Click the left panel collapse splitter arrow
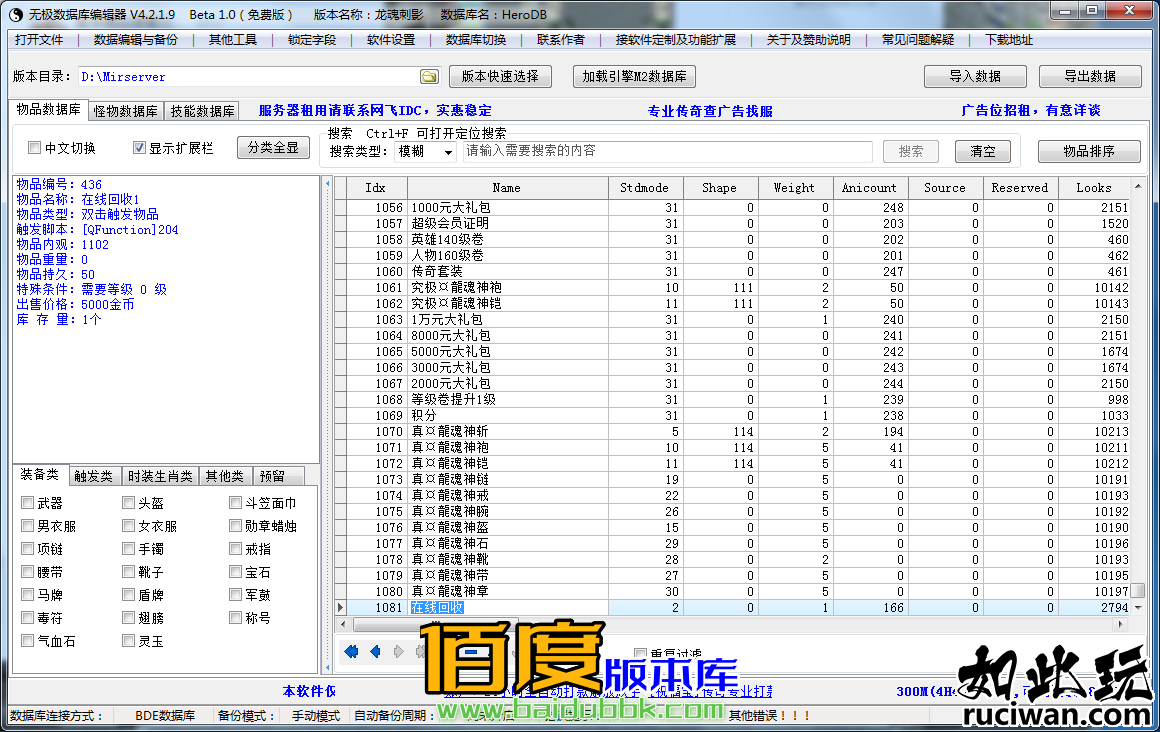1160x732 pixels. pos(326,184)
